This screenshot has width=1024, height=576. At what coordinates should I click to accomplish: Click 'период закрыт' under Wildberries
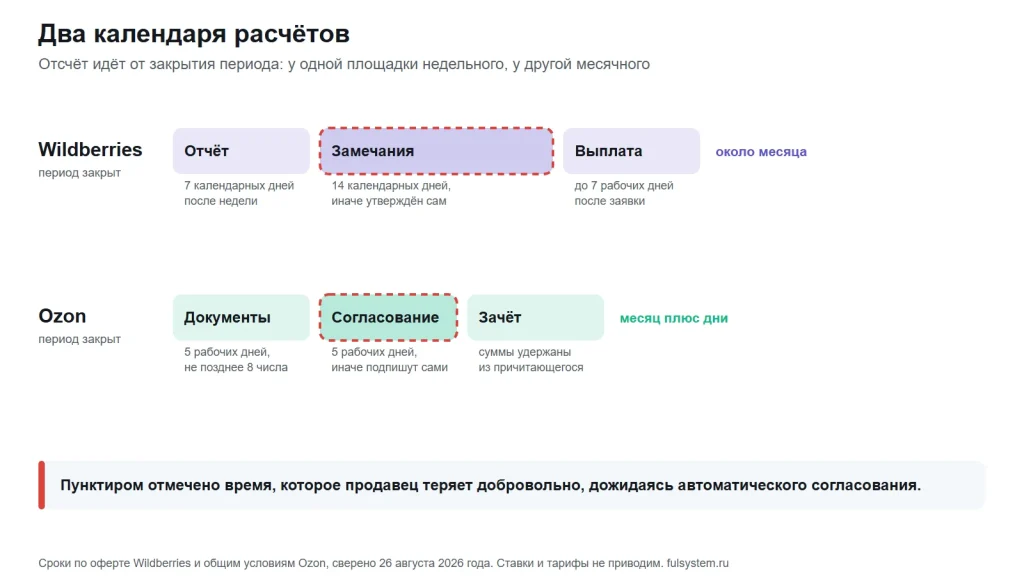coord(80,172)
